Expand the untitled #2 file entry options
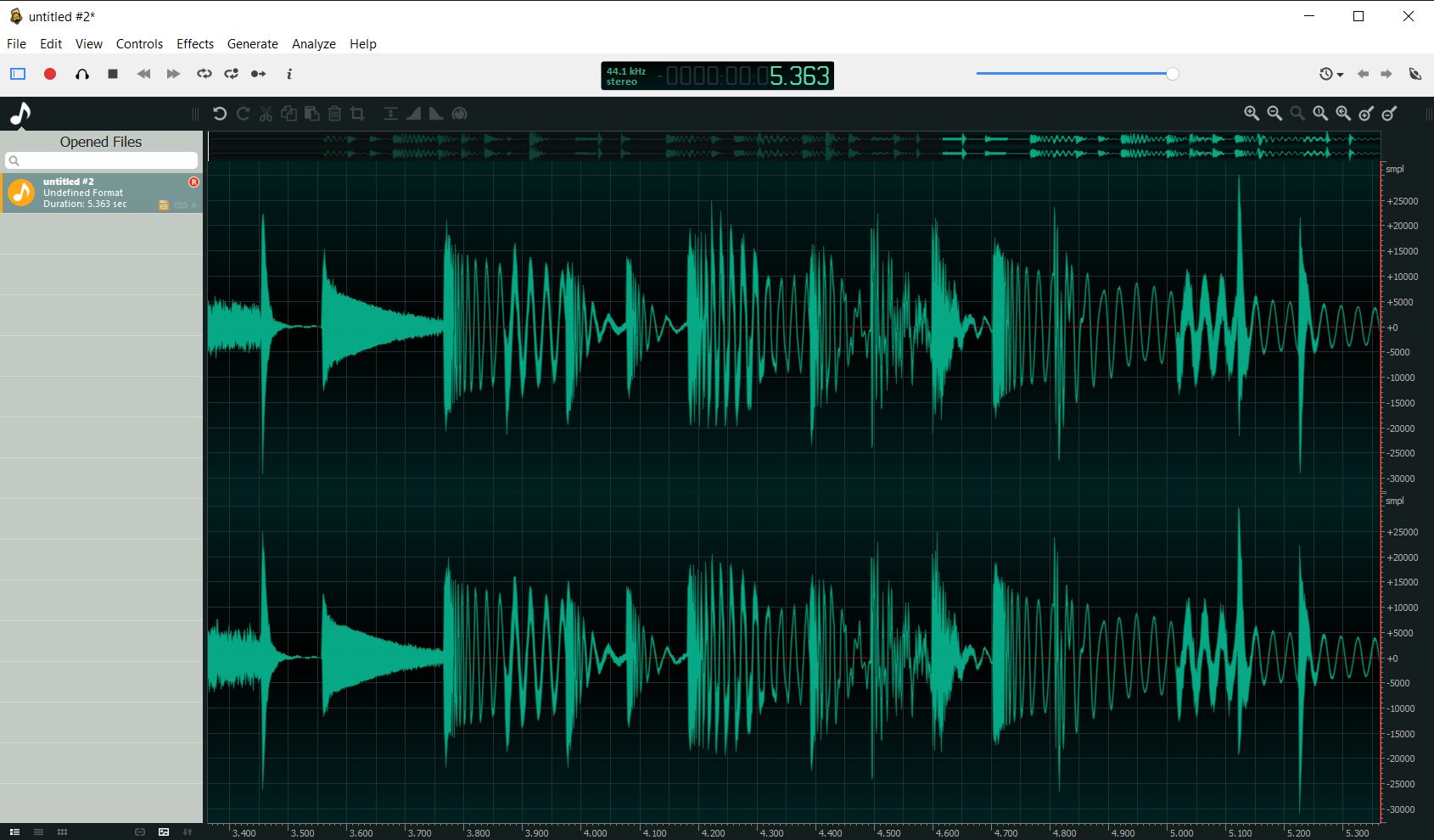Viewport: 1434px width, 840px height. click(x=193, y=204)
